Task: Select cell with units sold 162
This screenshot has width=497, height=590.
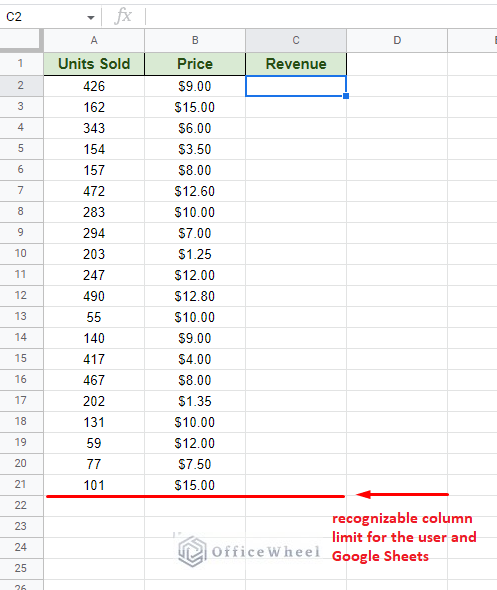Action: pyautogui.click(x=94, y=107)
